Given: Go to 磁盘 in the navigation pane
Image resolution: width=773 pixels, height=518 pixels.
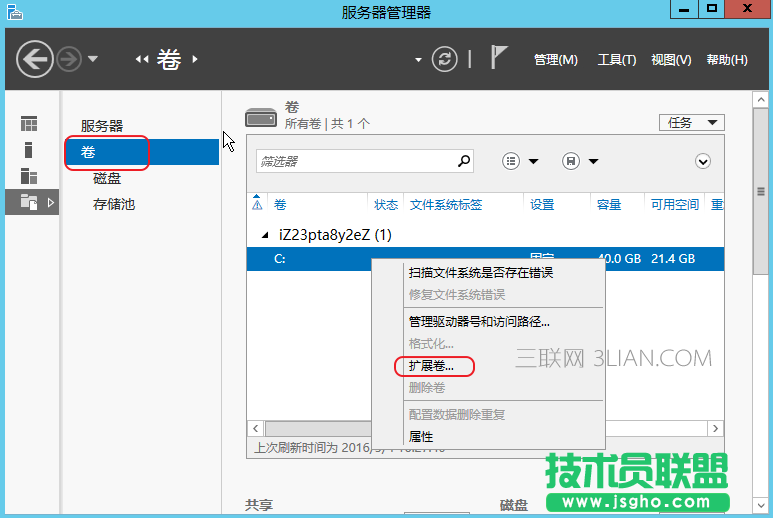Looking at the screenshot, I should (x=107, y=178).
